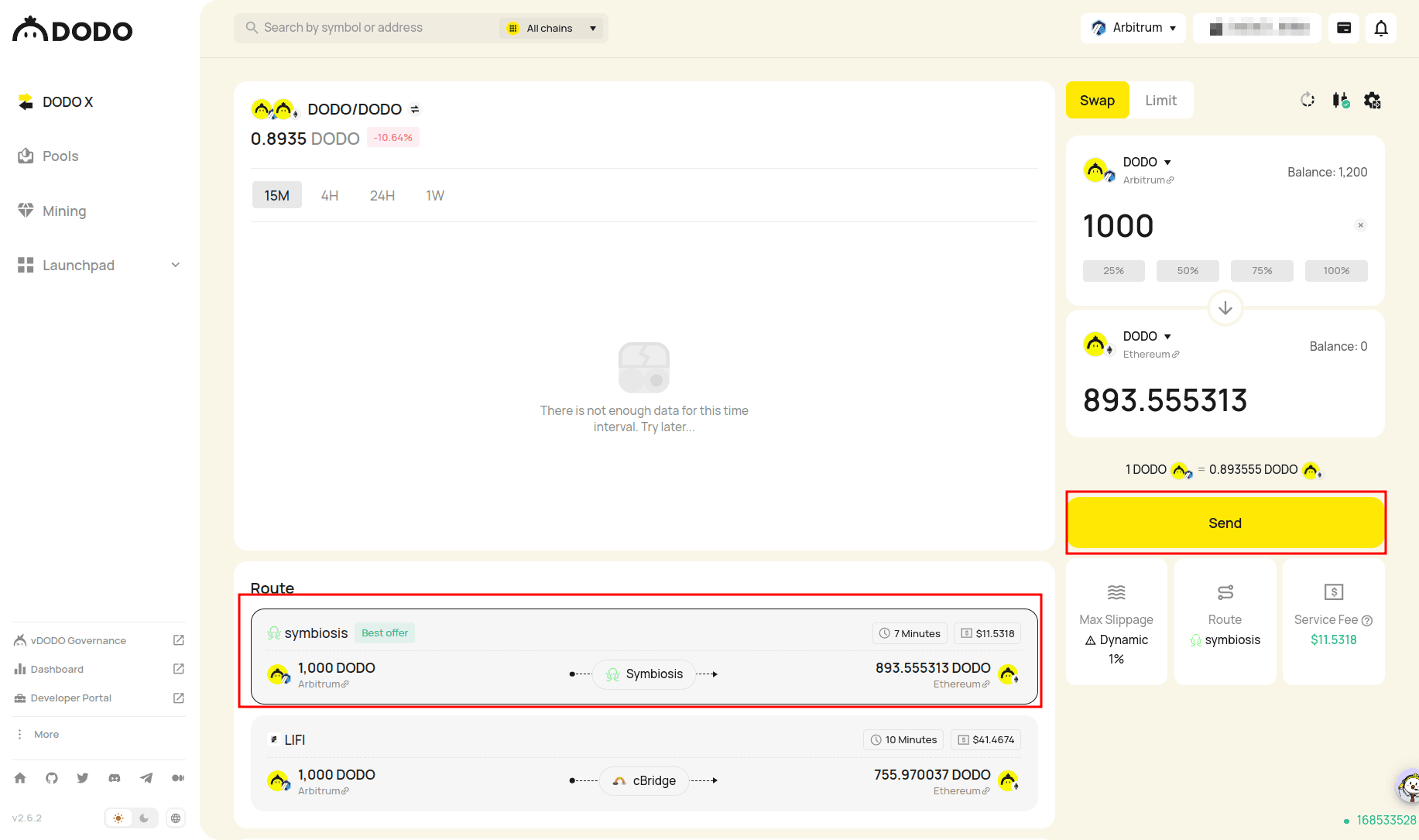Open Developer Portal external link icon
This screenshot has width=1419, height=840.
pos(179,698)
